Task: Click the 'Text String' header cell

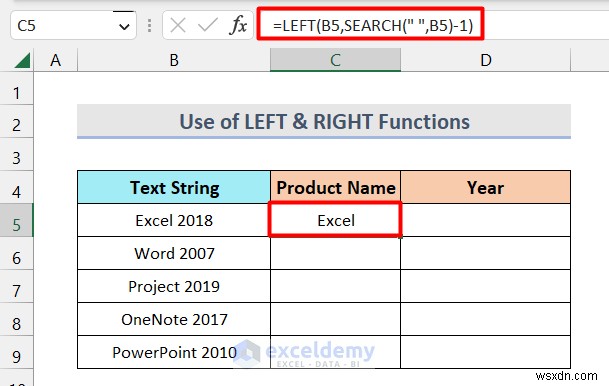Action: pos(174,187)
